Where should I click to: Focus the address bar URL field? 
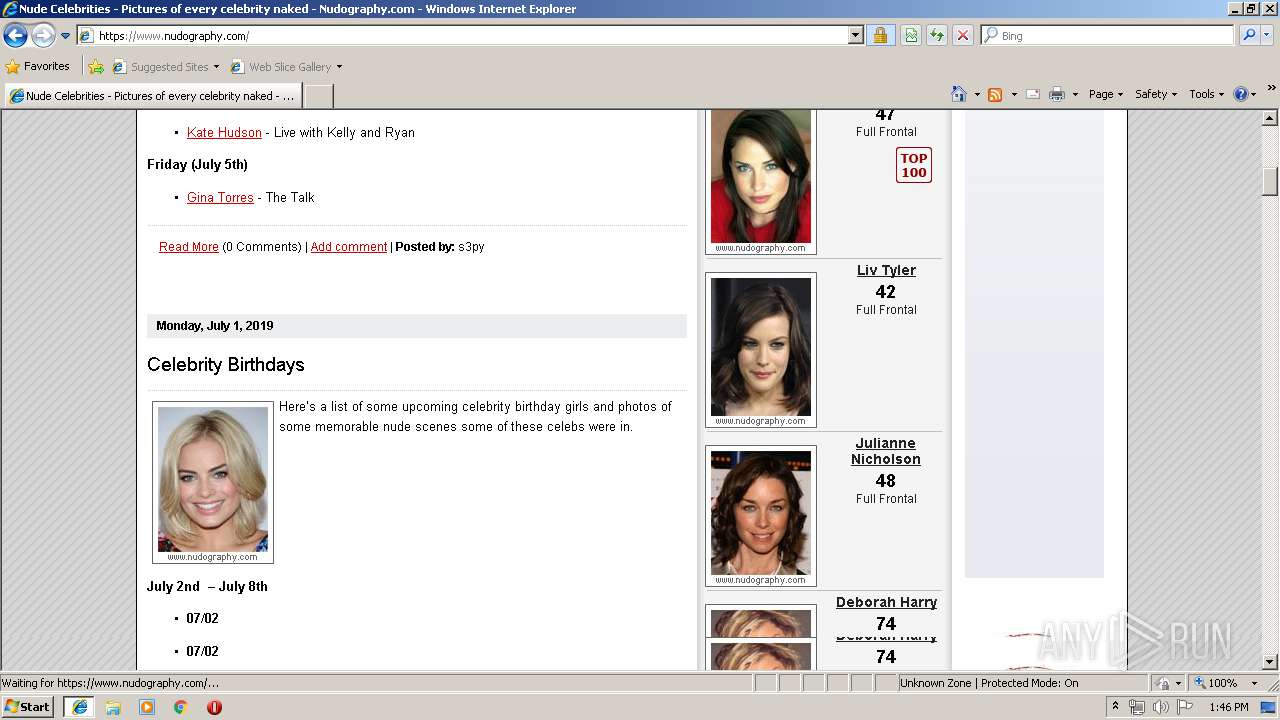(462, 36)
